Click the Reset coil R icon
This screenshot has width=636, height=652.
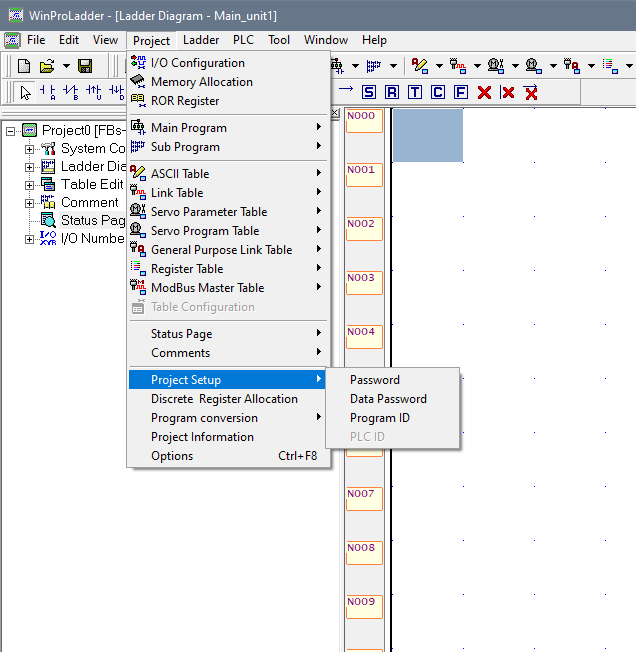pos(392,92)
